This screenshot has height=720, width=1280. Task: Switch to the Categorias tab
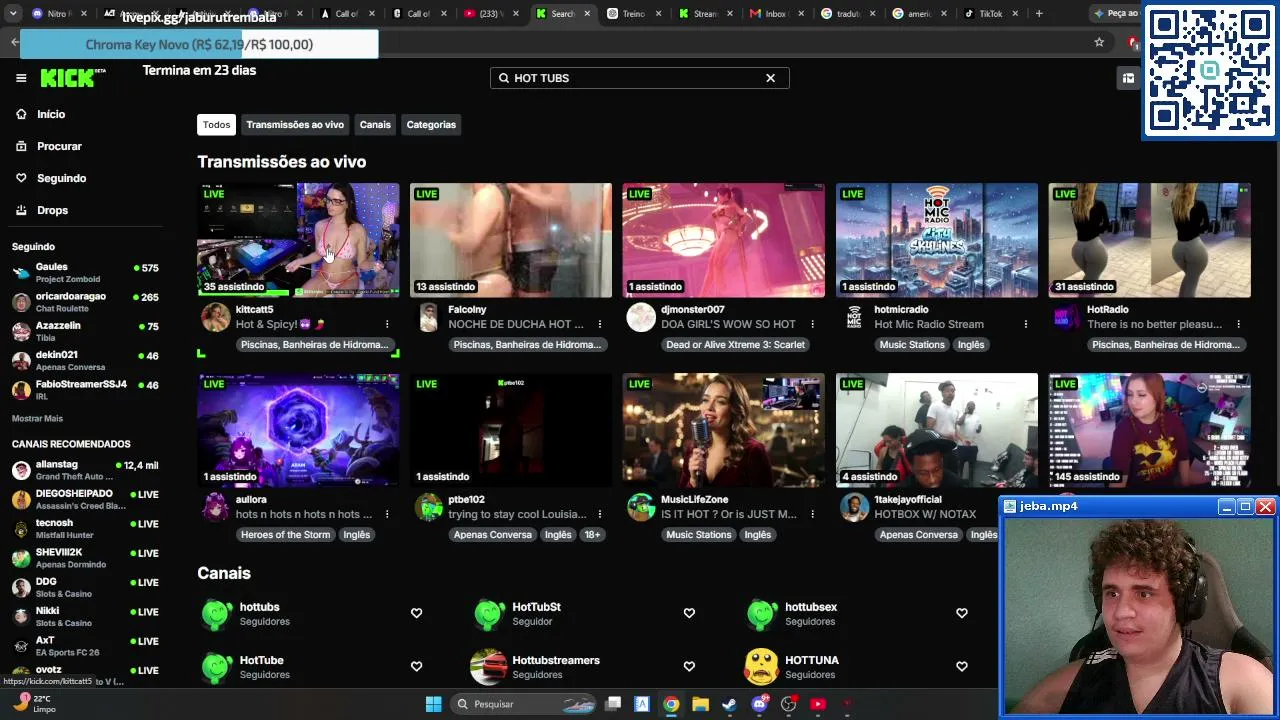point(431,125)
